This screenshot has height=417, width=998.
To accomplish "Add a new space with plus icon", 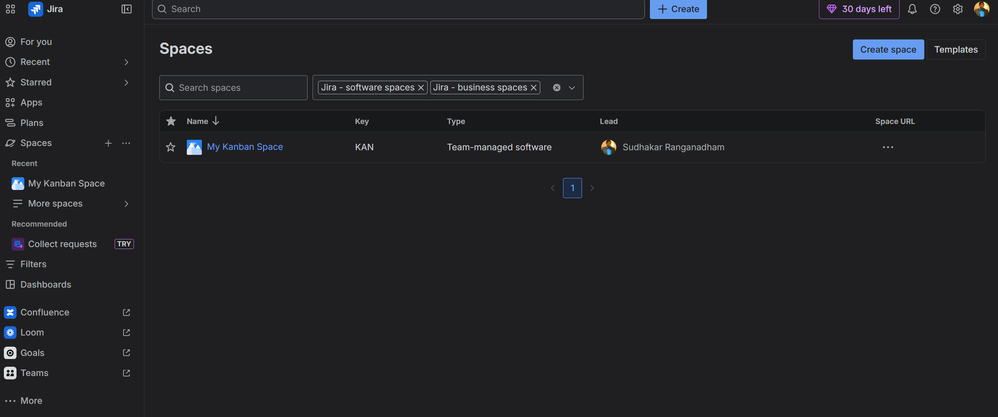I will coord(108,143).
